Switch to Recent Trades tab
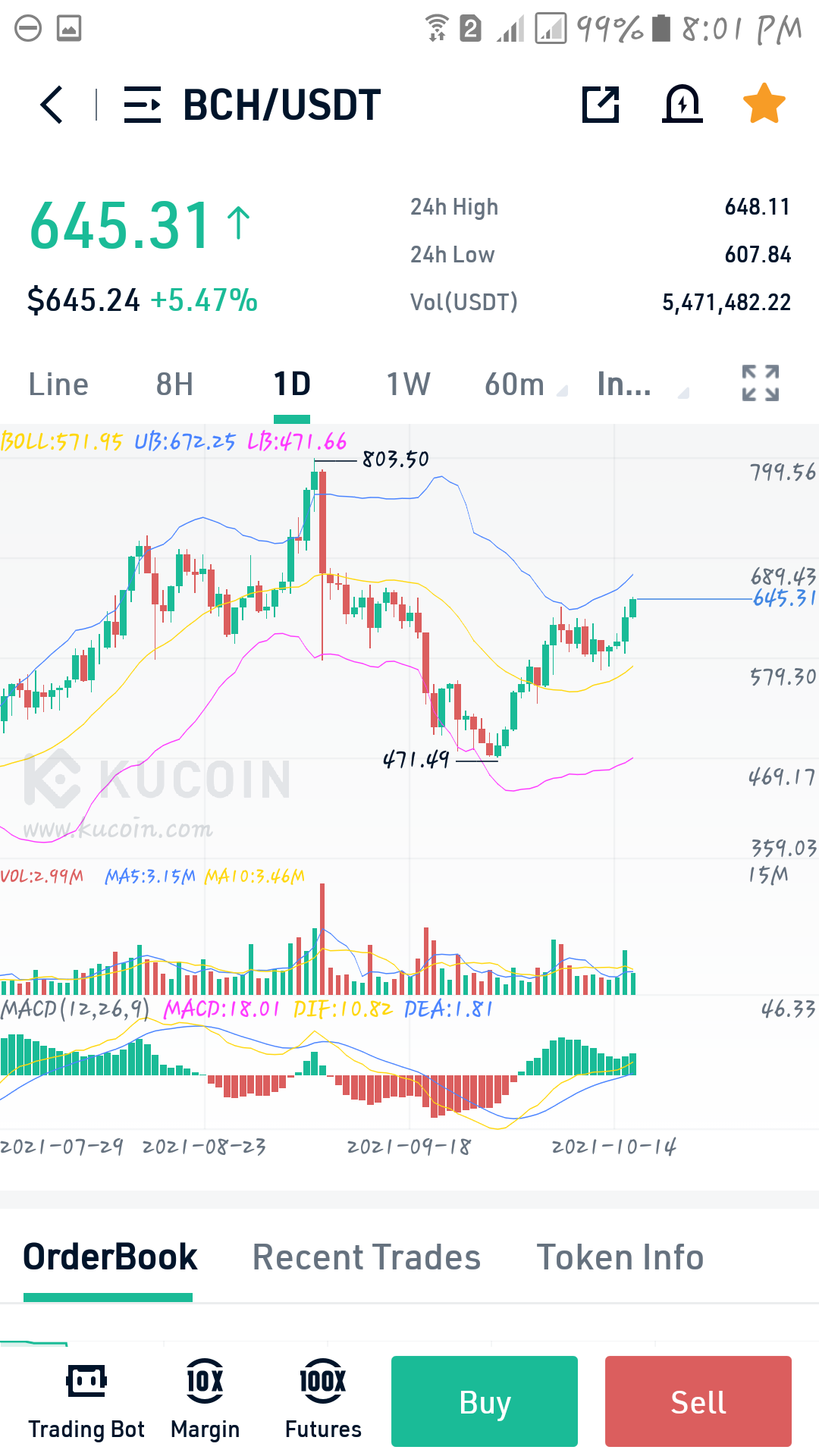The image size is (819, 1456). (x=366, y=1257)
